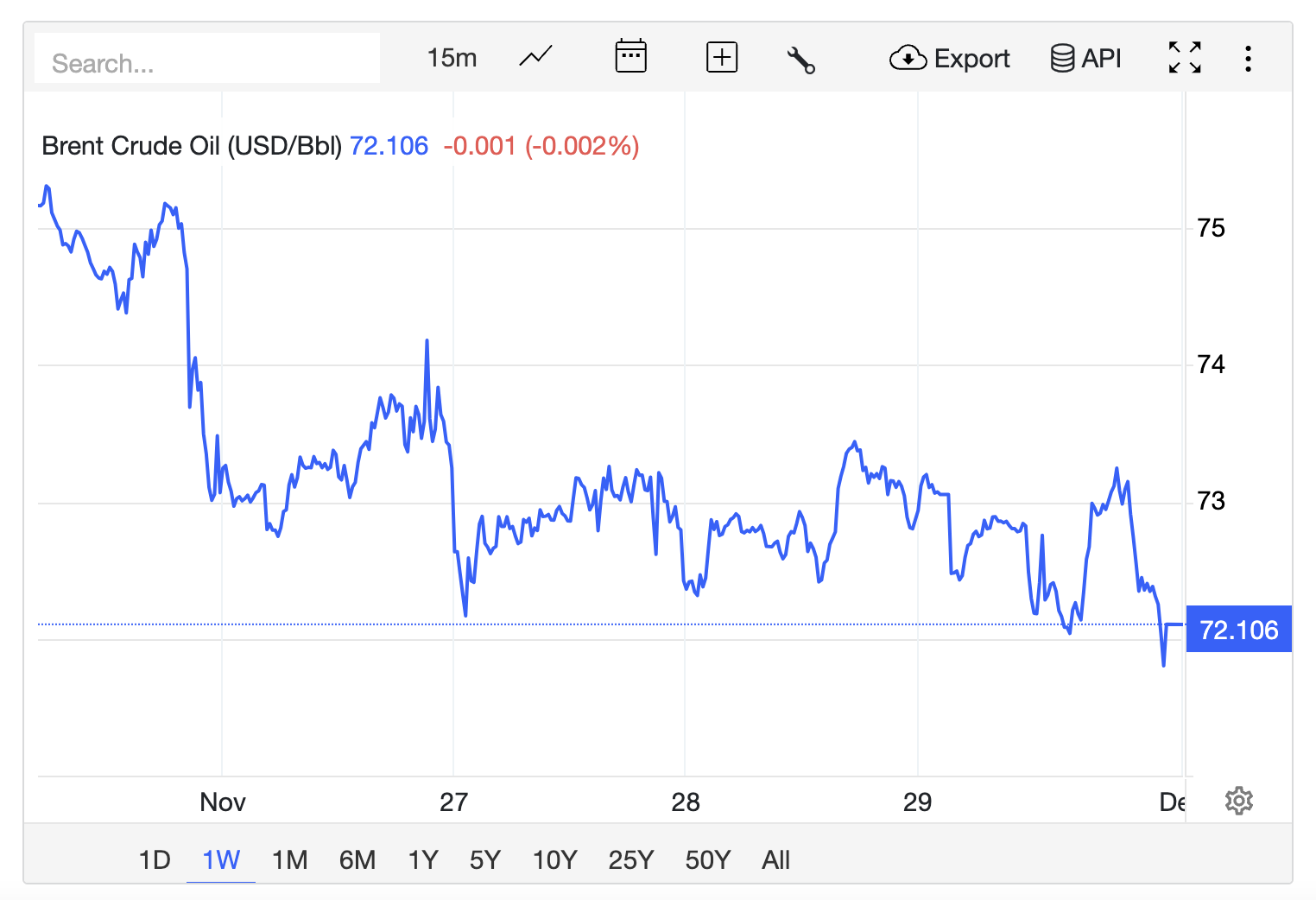Click the 27 date axis label
1316x900 pixels.
(453, 802)
